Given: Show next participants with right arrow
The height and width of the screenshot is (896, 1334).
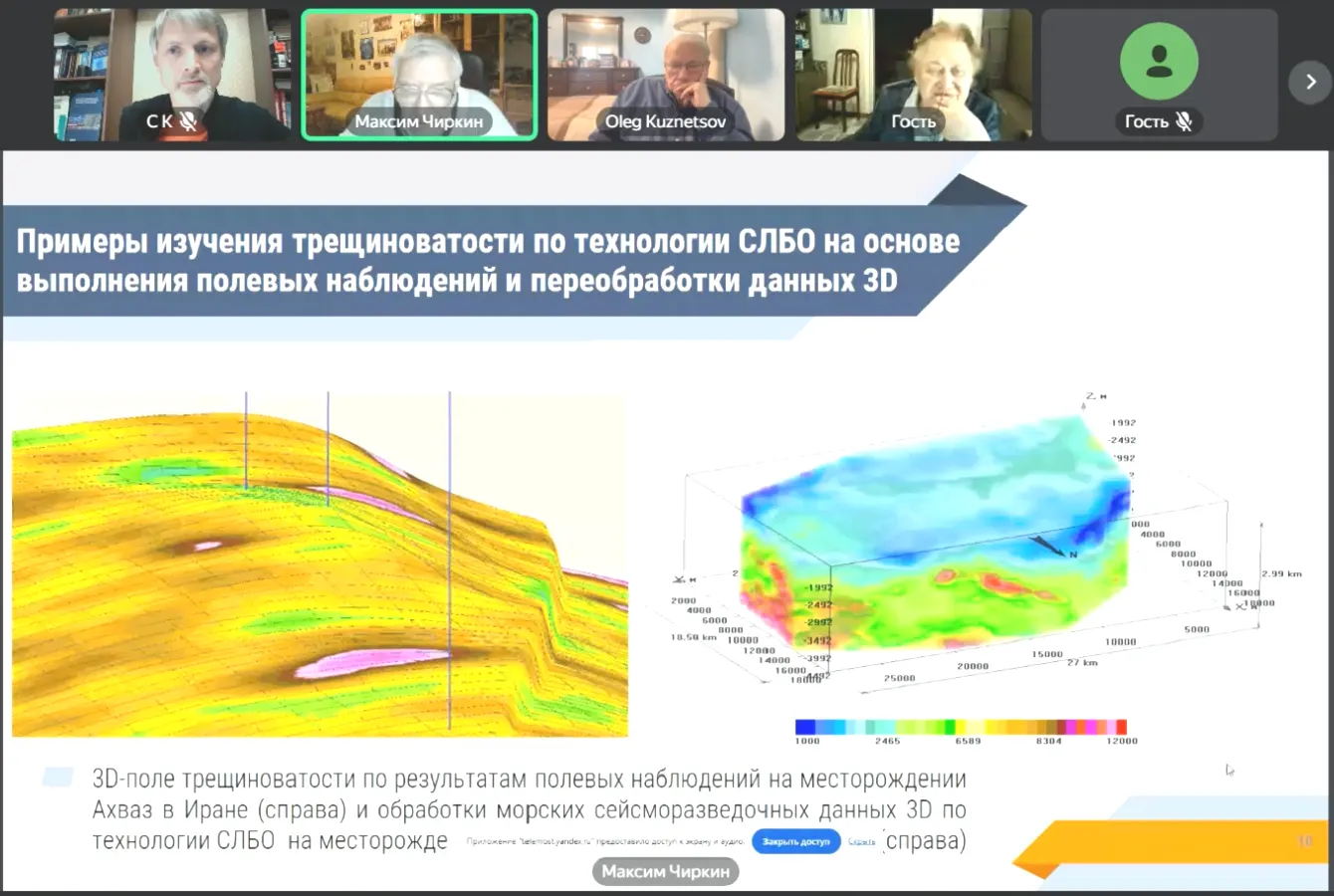Looking at the screenshot, I should (1310, 82).
